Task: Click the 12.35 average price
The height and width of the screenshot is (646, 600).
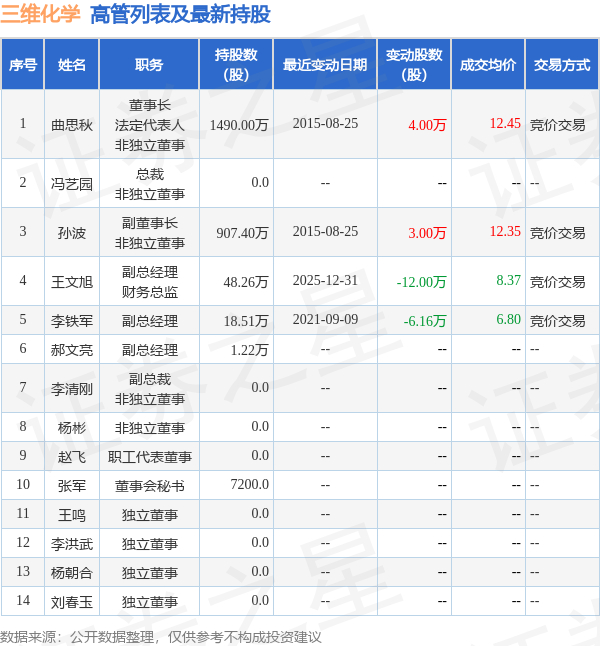Action: tap(505, 232)
